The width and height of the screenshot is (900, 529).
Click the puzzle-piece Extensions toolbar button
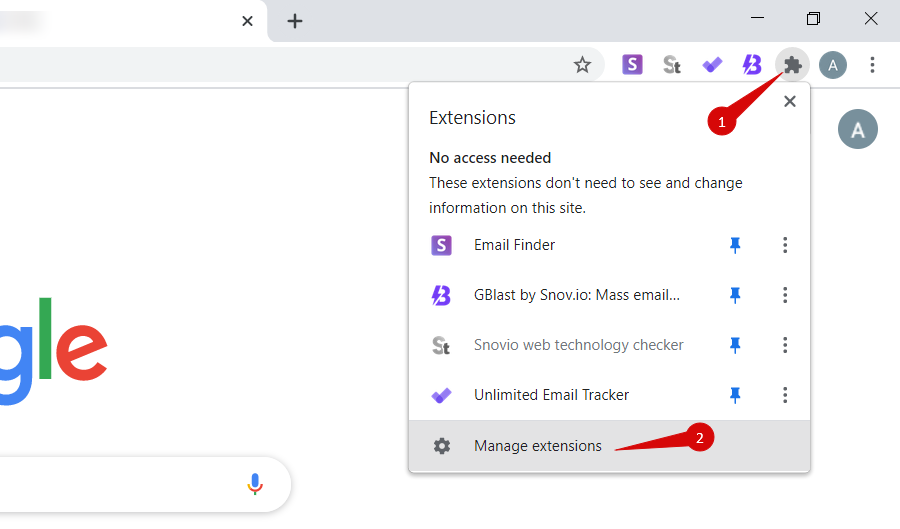[x=793, y=65]
